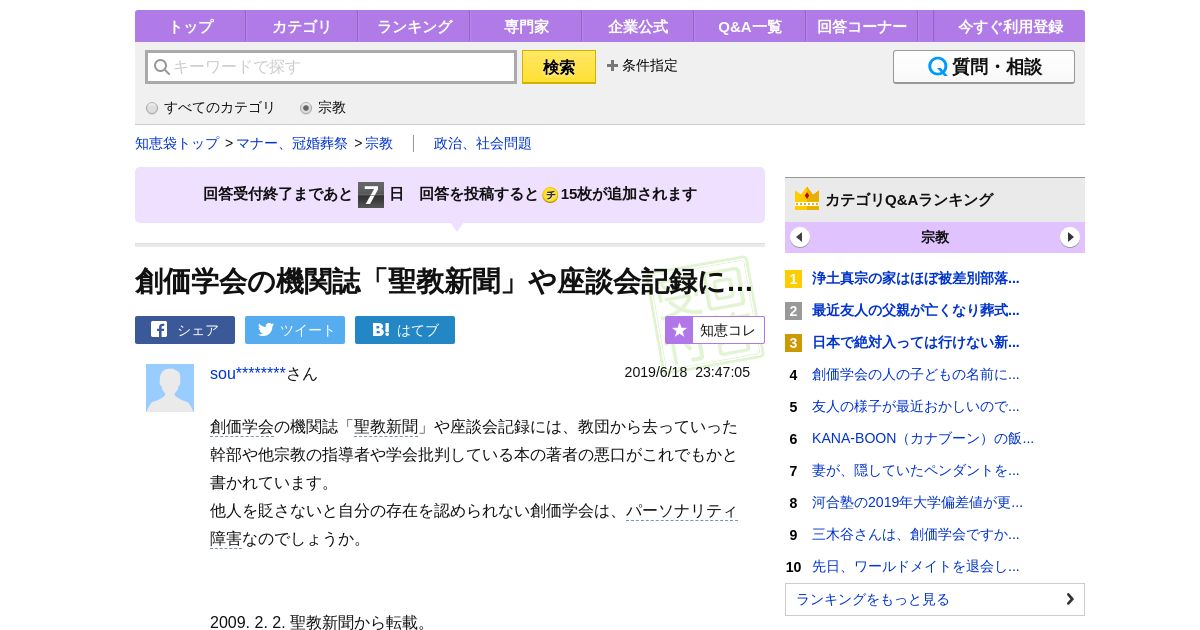The width and height of the screenshot is (1200, 630).
Task: Click the Twitter bird icon on ツイート
Action: coord(265,329)
